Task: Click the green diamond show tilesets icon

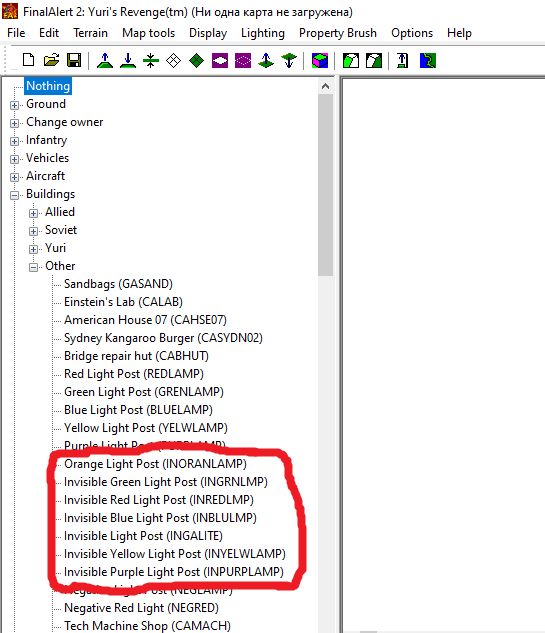Action: (x=197, y=61)
